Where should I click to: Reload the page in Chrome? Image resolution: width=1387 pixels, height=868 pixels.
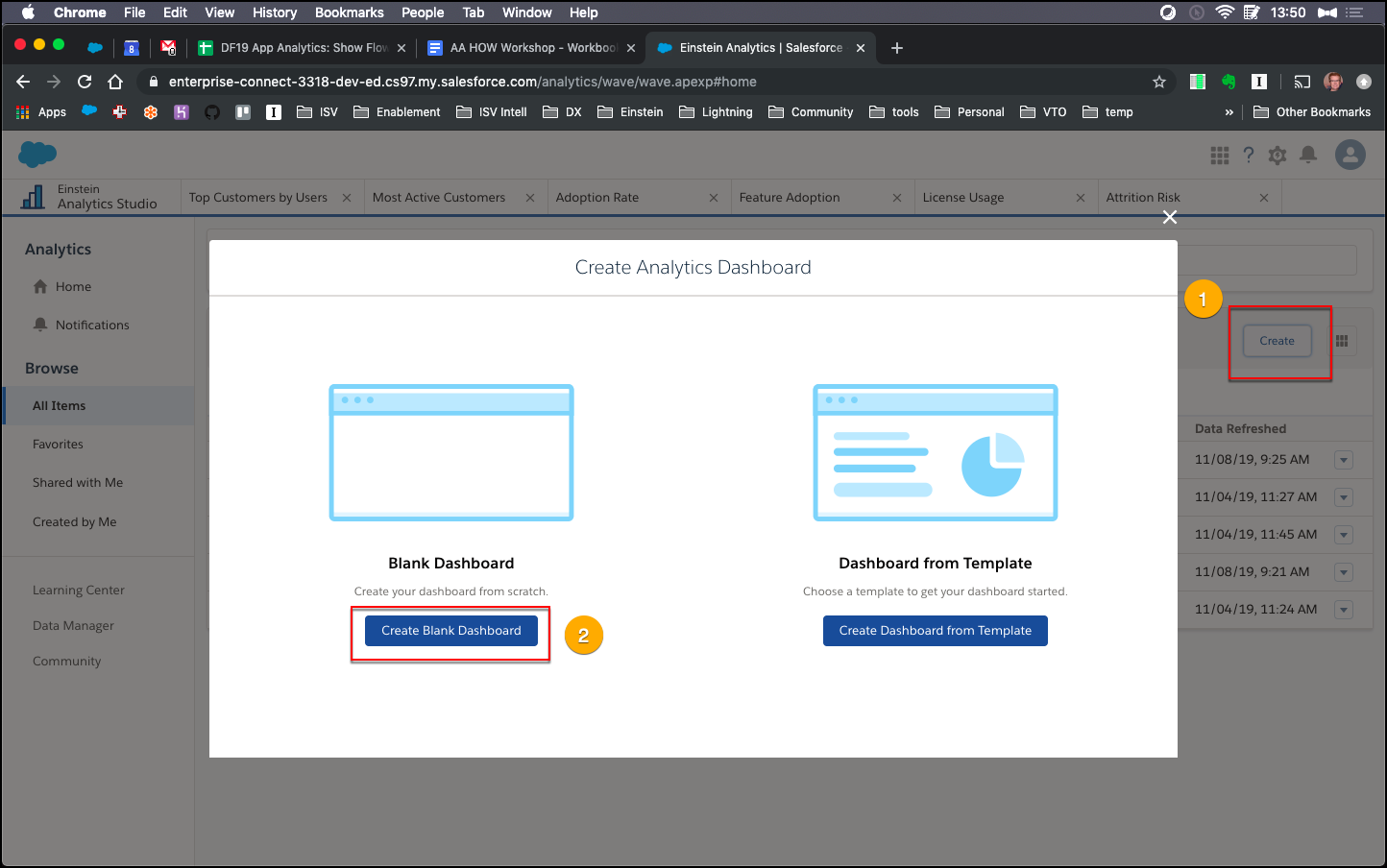point(85,82)
